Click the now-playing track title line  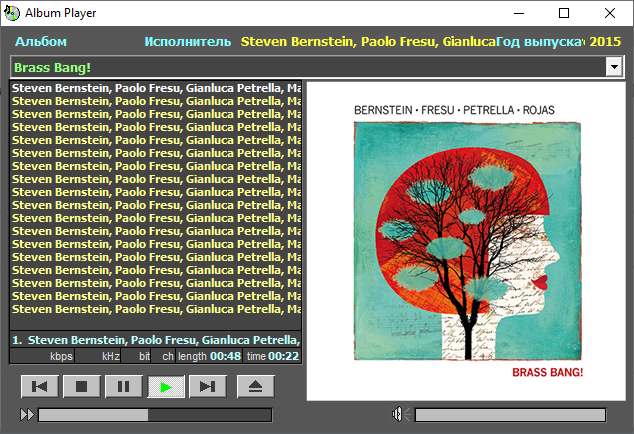(x=156, y=340)
